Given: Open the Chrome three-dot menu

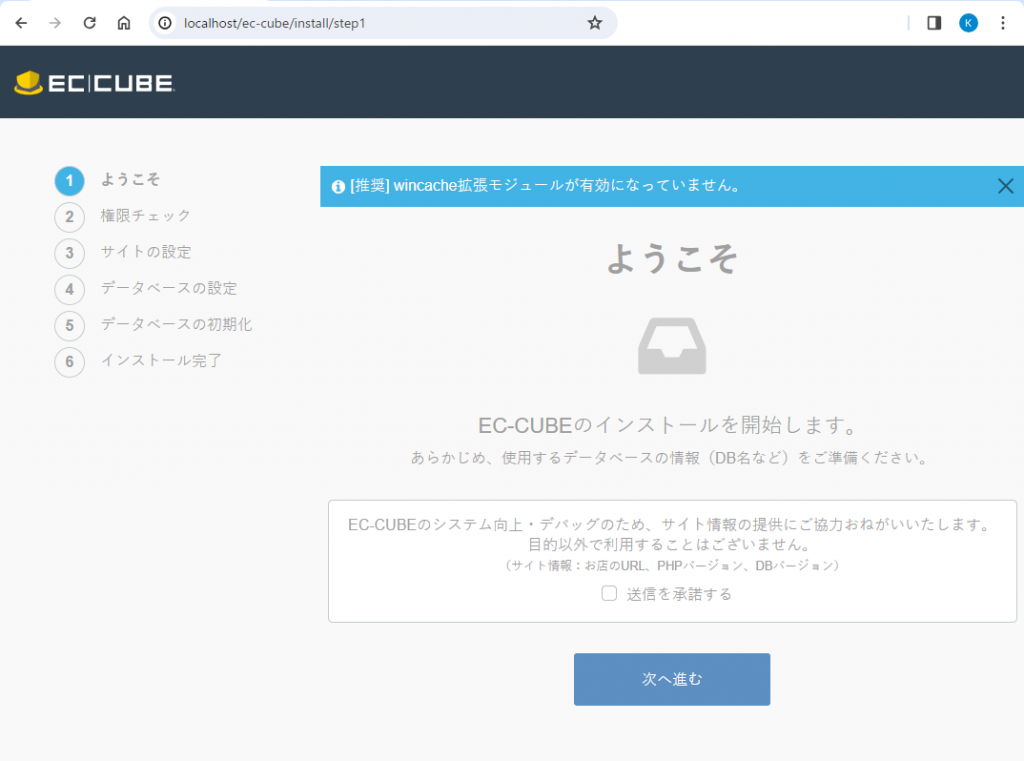Looking at the screenshot, I should [1003, 23].
